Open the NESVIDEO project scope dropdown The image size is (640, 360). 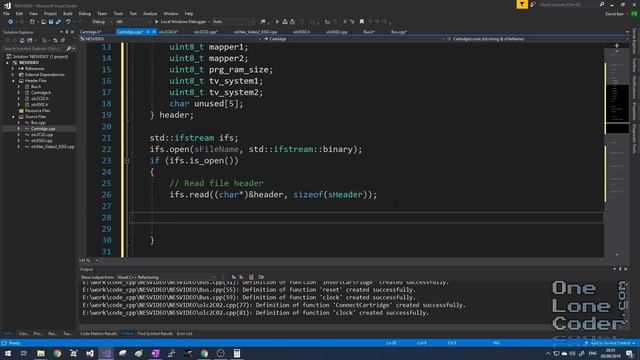[170, 39]
